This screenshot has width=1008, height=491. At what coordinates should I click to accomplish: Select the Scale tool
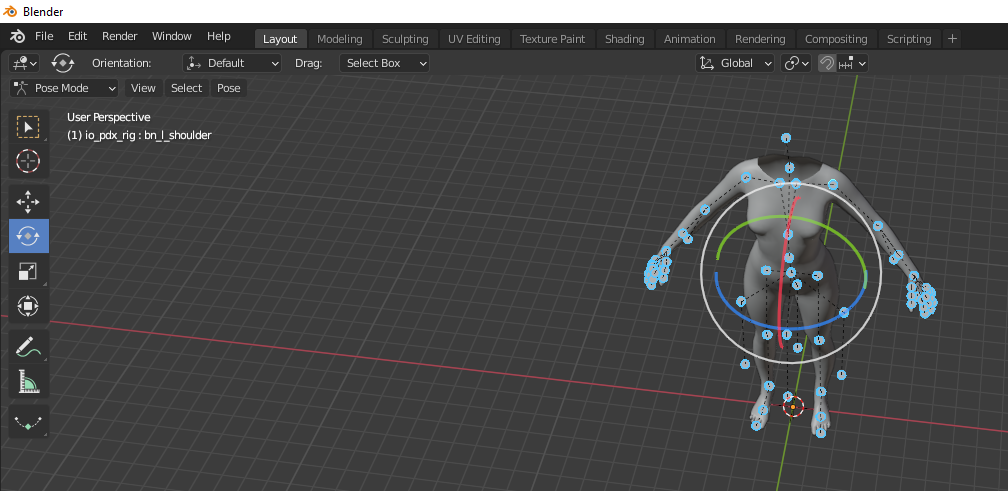[28, 271]
